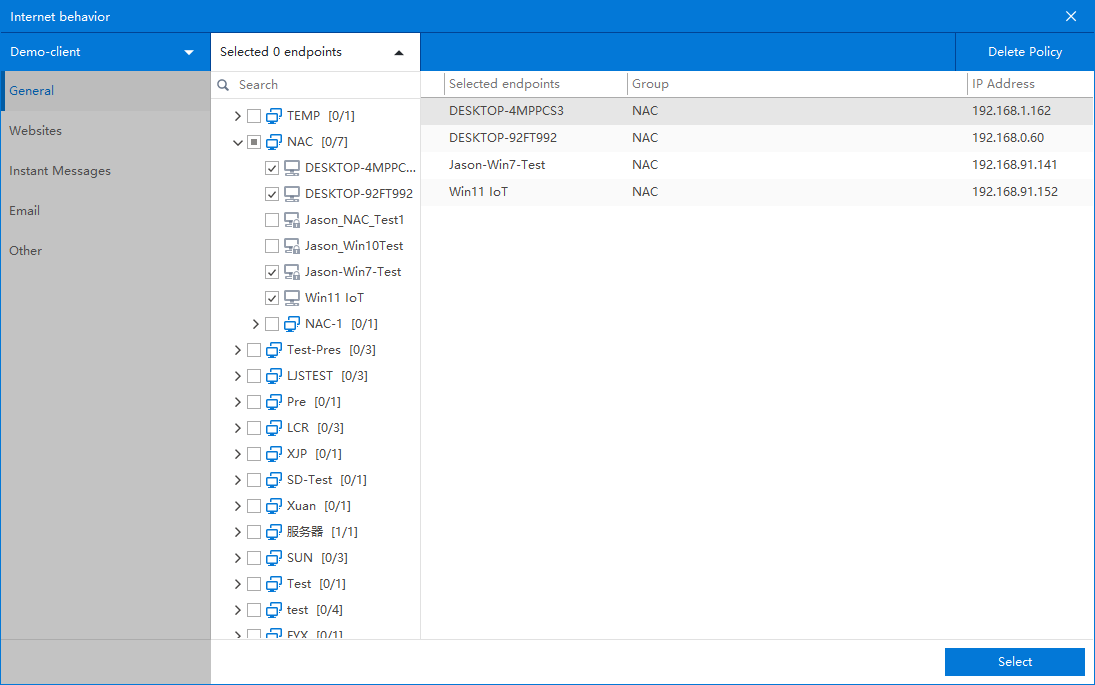The width and height of the screenshot is (1095, 685).
Task: Click the NAC-1 subgroup icon
Action: 292,324
